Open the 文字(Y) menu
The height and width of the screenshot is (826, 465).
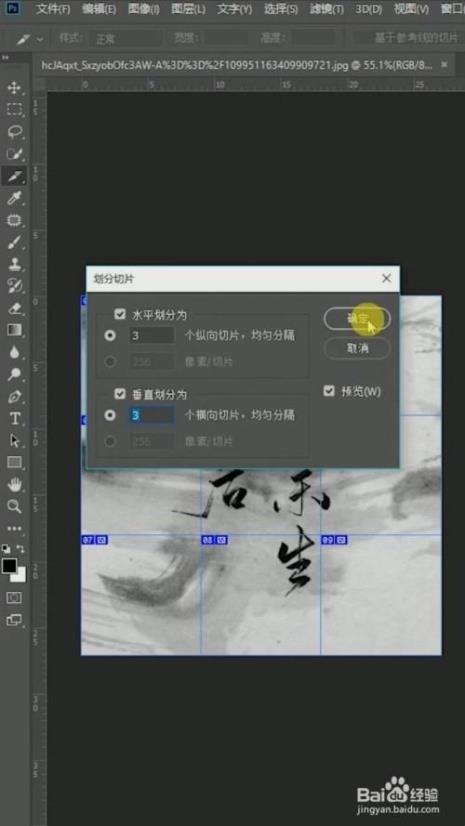(234, 9)
